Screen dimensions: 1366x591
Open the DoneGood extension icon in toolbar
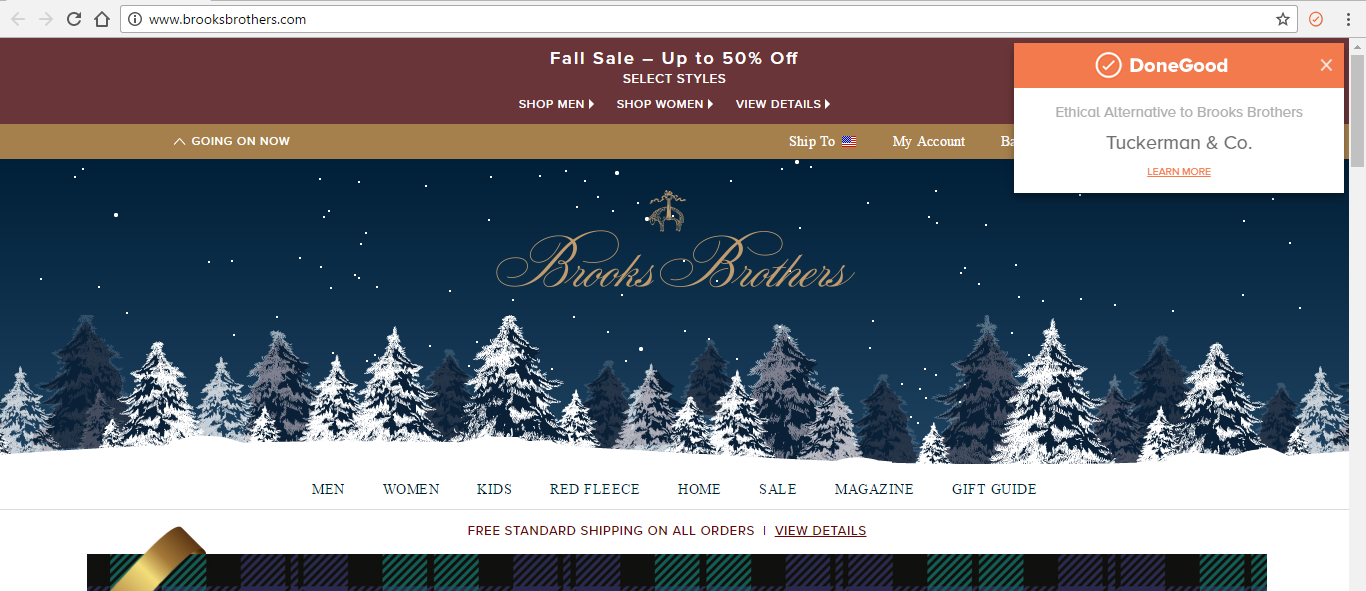(1316, 19)
